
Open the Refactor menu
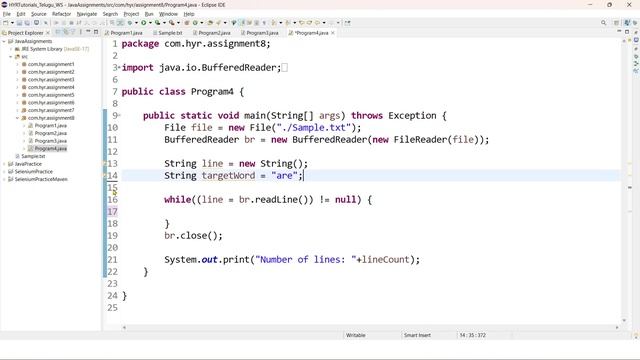[61, 14]
